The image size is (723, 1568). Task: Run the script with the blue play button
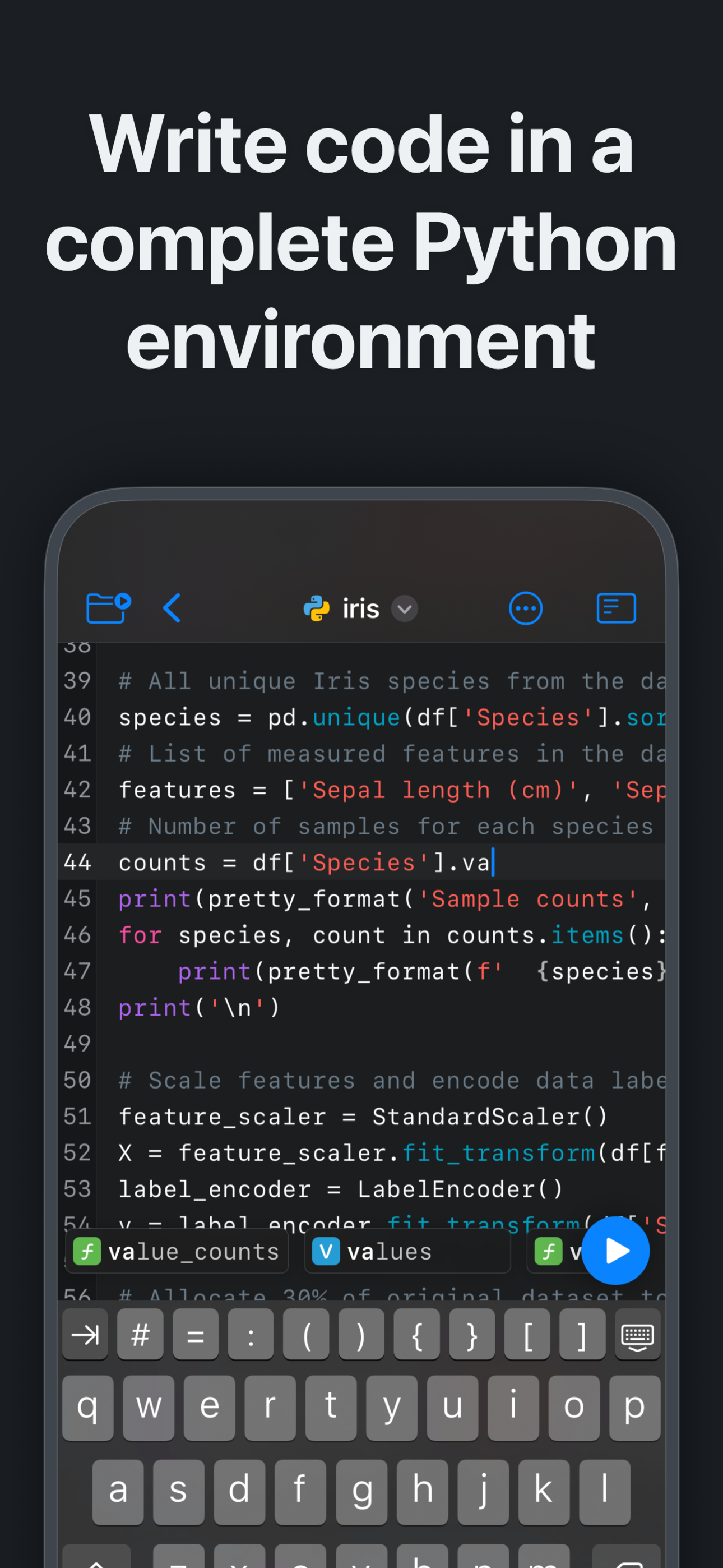pos(615,1251)
